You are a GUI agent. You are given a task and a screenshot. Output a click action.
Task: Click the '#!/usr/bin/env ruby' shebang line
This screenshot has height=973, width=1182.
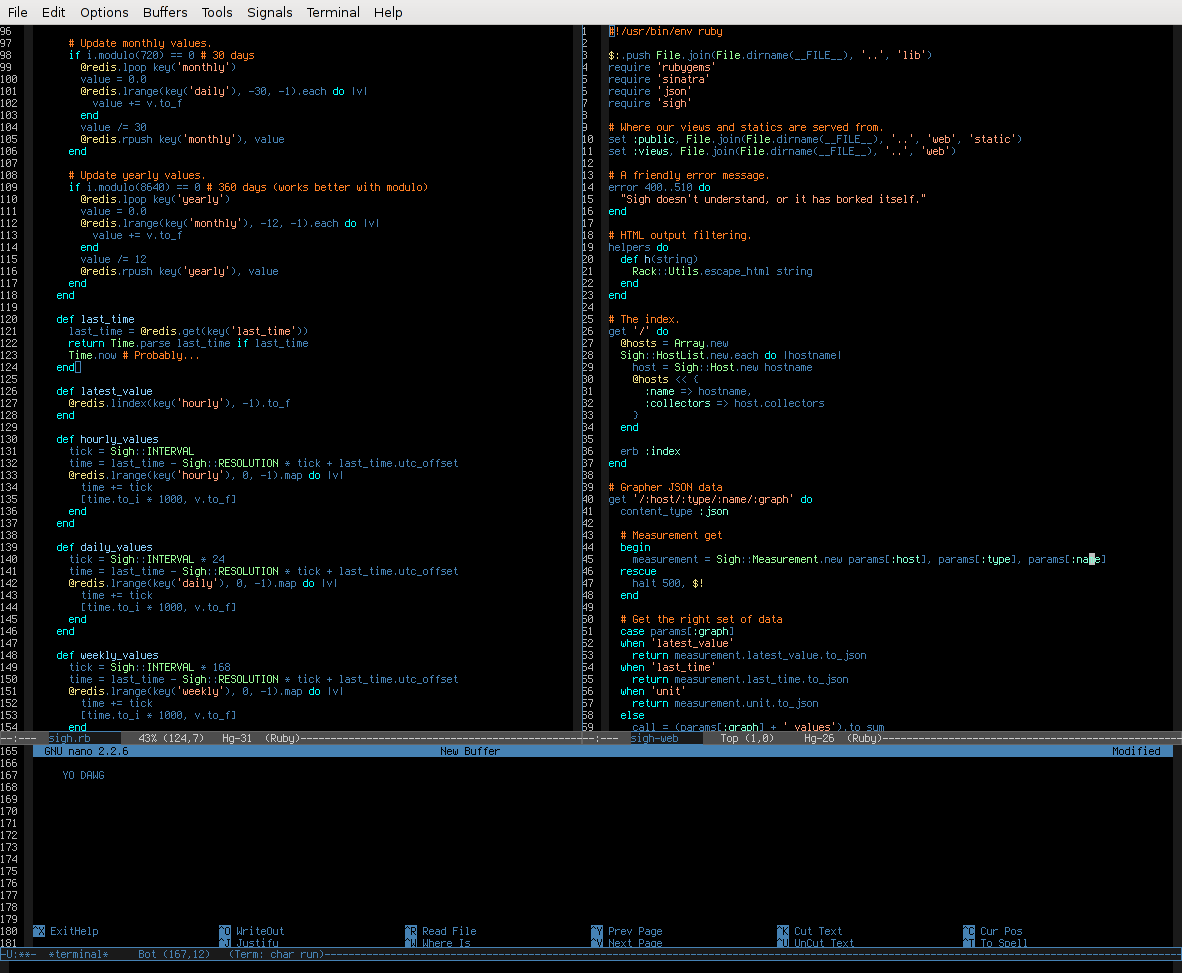click(666, 31)
